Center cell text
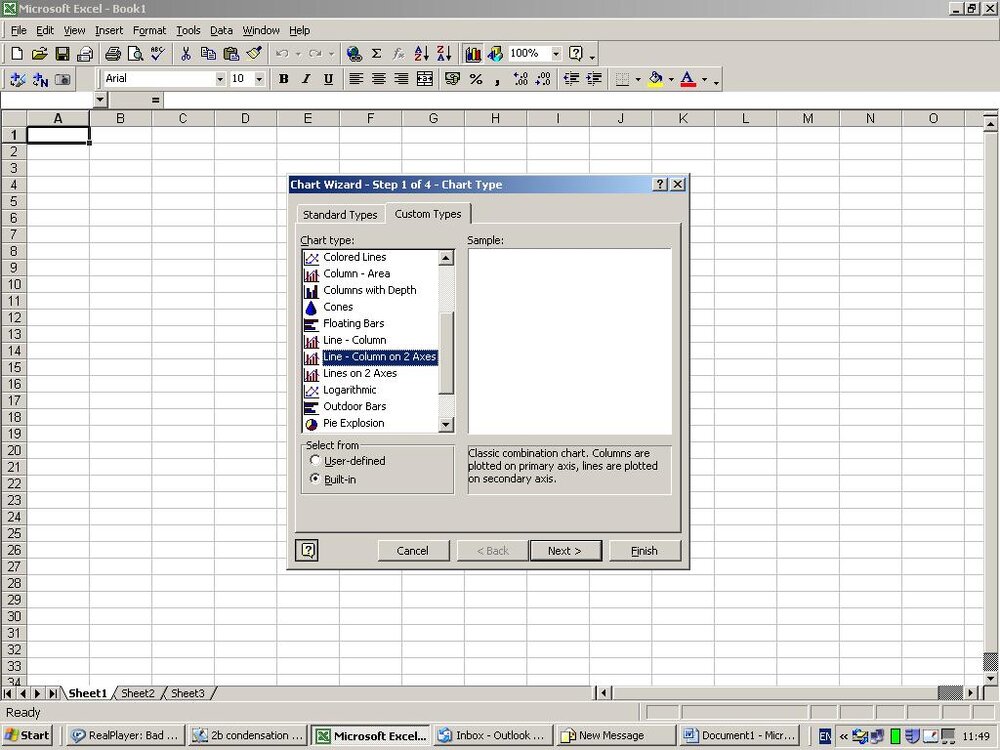Image resolution: width=1000 pixels, height=750 pixels. click(x=379, y=79)
